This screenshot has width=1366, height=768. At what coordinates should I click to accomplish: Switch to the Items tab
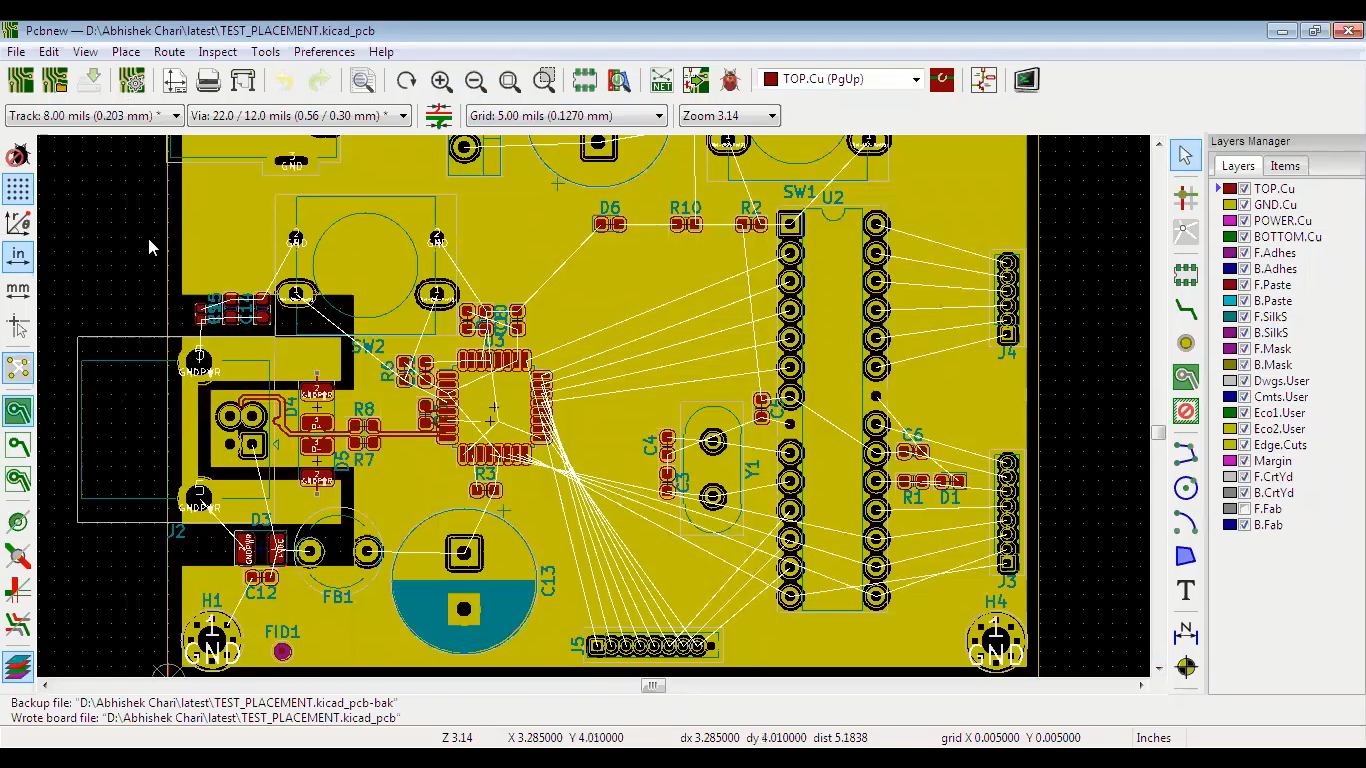[x=1285, y=166]
